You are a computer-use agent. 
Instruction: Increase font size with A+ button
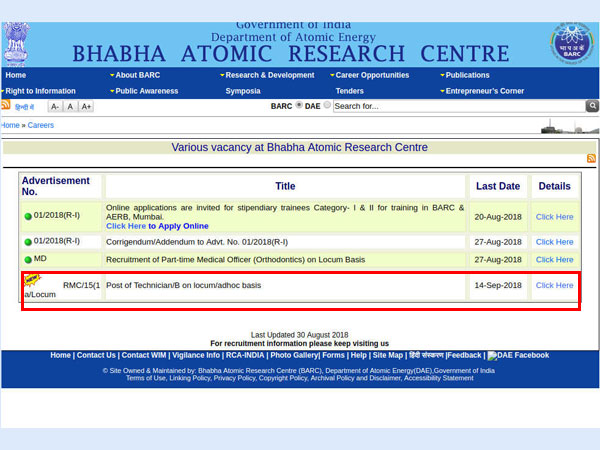coord(86,106)
